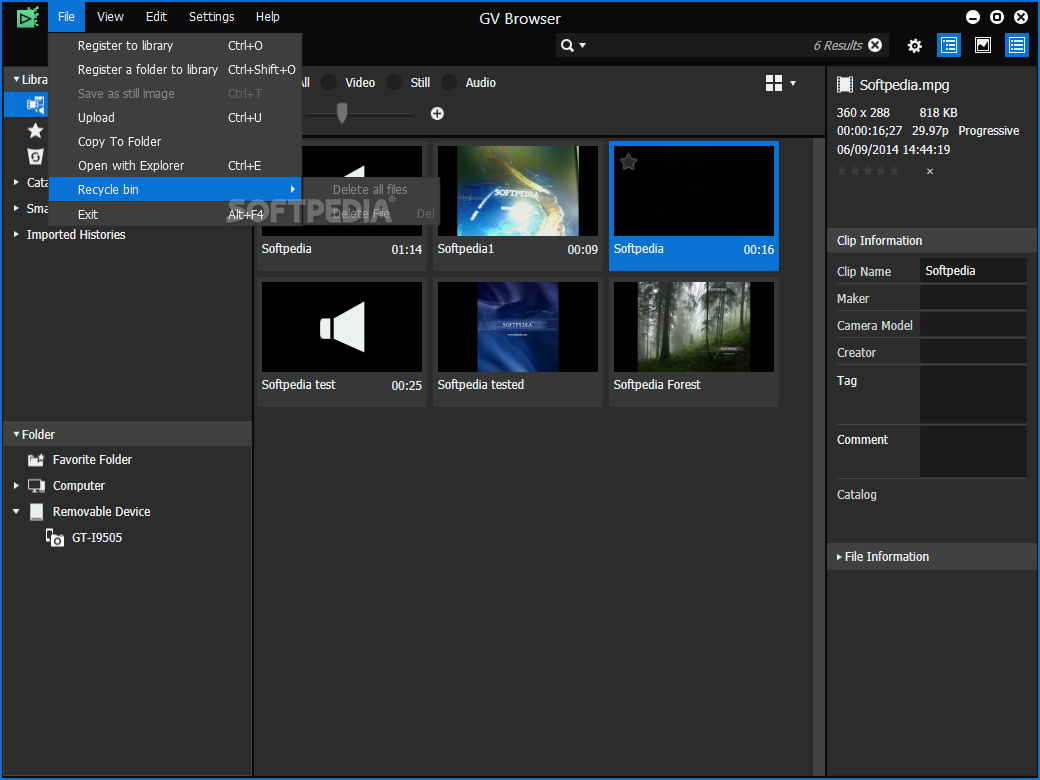Click the Favorite Folder icon
The image size is (1040, 780).
(36, 460)
